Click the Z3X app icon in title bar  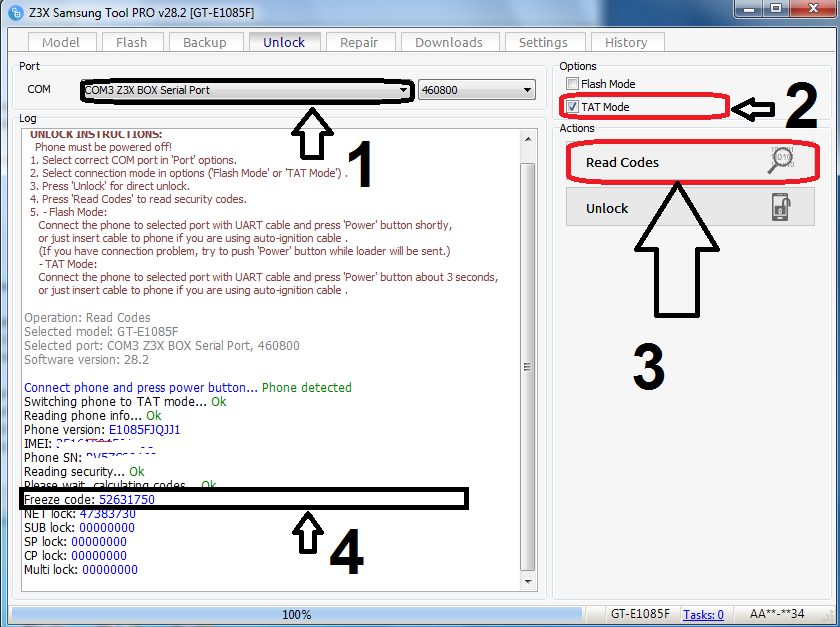point(17,12)
